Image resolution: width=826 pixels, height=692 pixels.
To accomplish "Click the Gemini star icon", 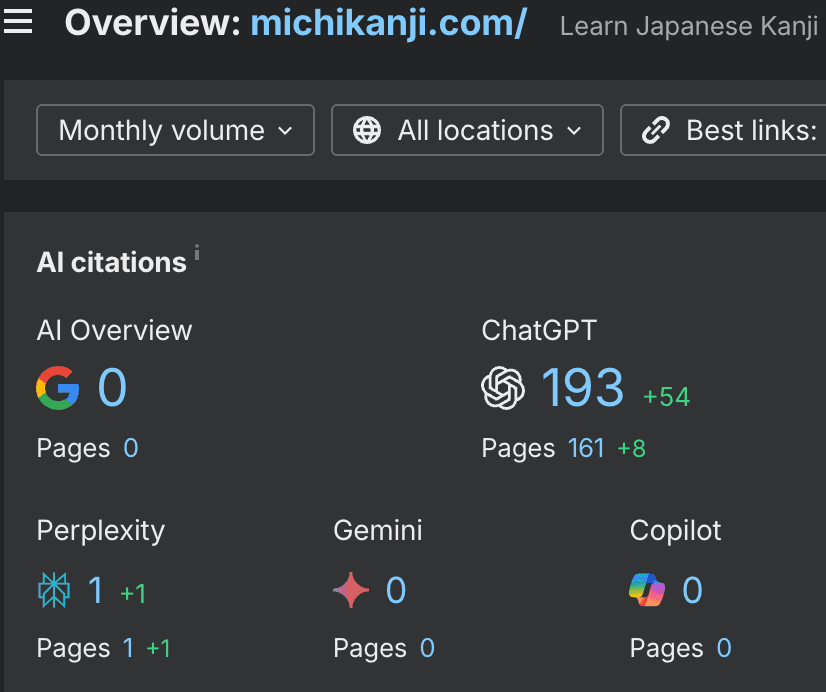I will [x=351, y=590].
